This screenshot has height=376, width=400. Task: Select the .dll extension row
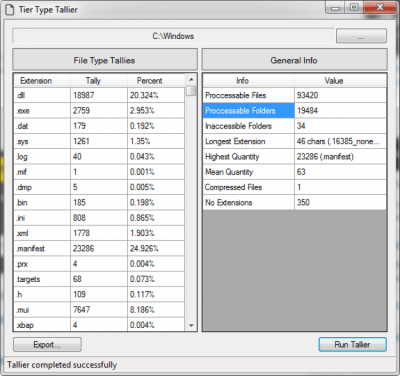99,95
